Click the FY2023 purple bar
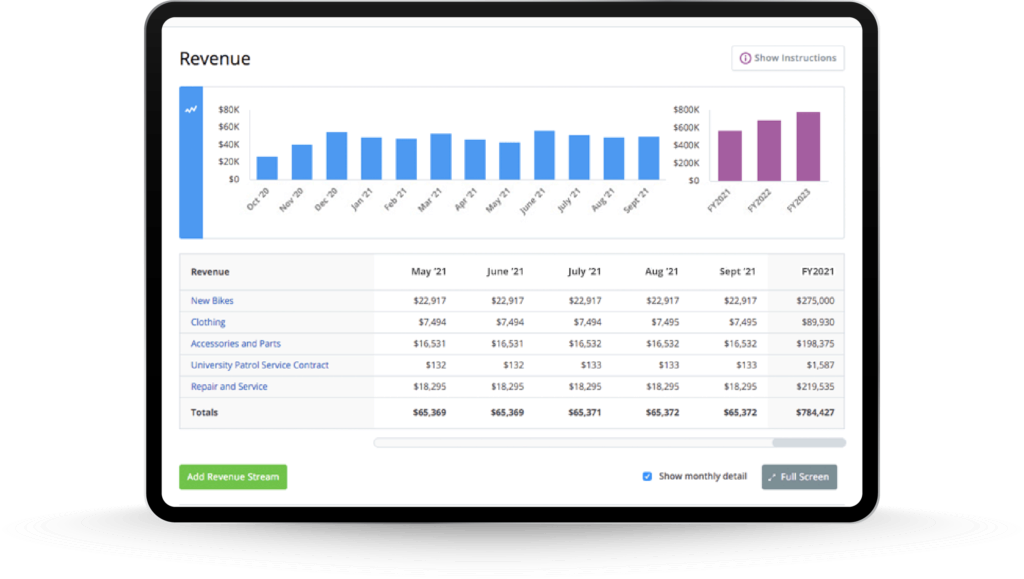 [x=808, y=146]
